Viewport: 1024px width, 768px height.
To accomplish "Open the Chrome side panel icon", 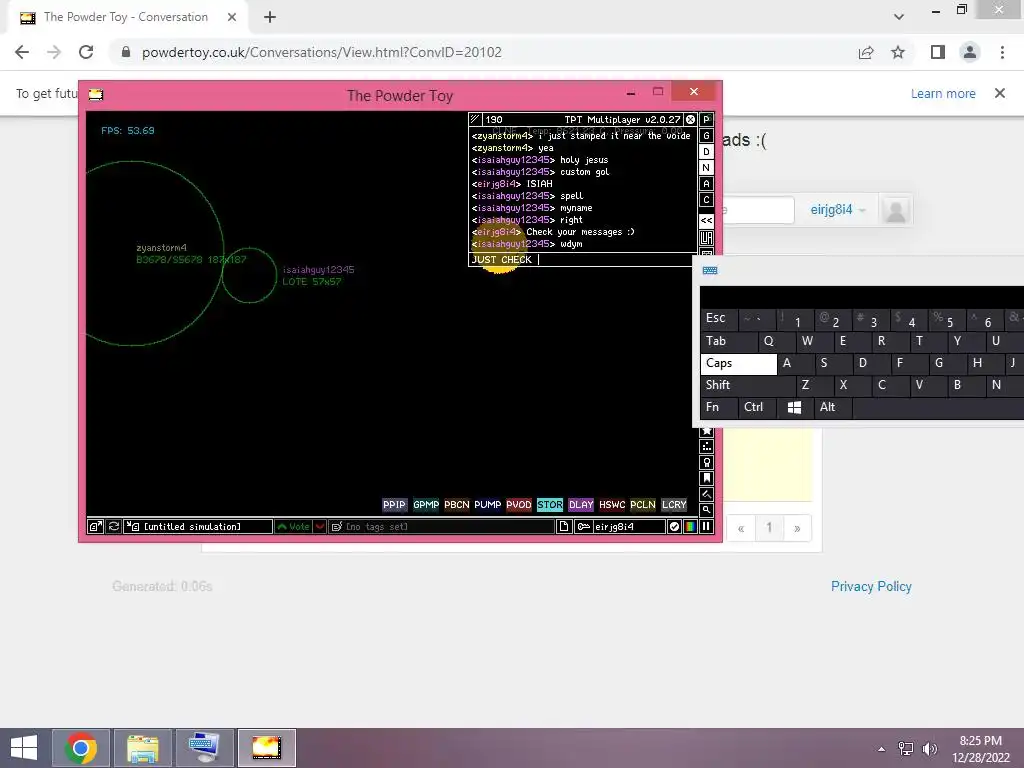I will coord(938,52).
